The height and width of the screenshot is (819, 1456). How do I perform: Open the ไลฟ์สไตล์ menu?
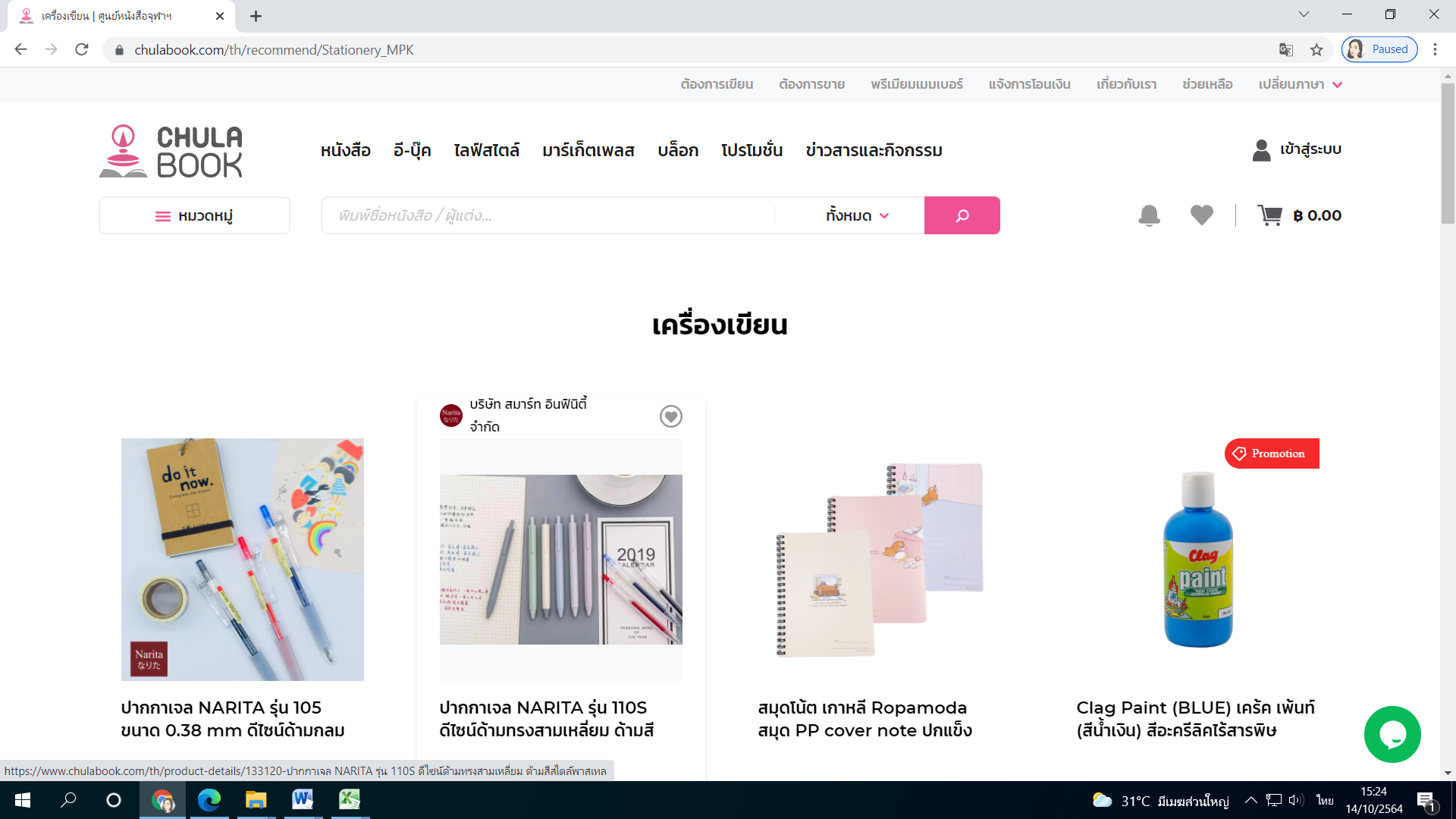tap(486, 150)
